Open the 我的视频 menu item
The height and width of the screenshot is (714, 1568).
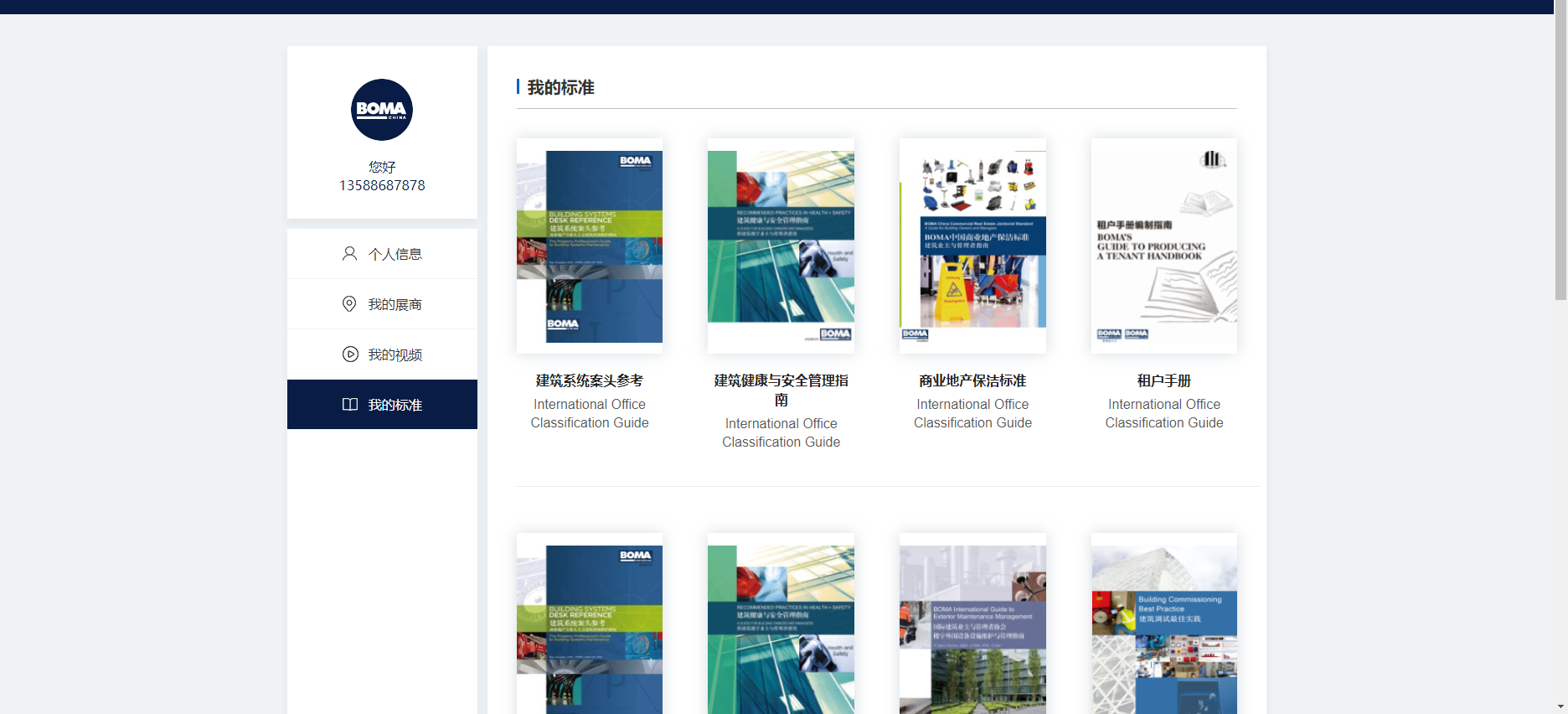[x=382, y=354]
